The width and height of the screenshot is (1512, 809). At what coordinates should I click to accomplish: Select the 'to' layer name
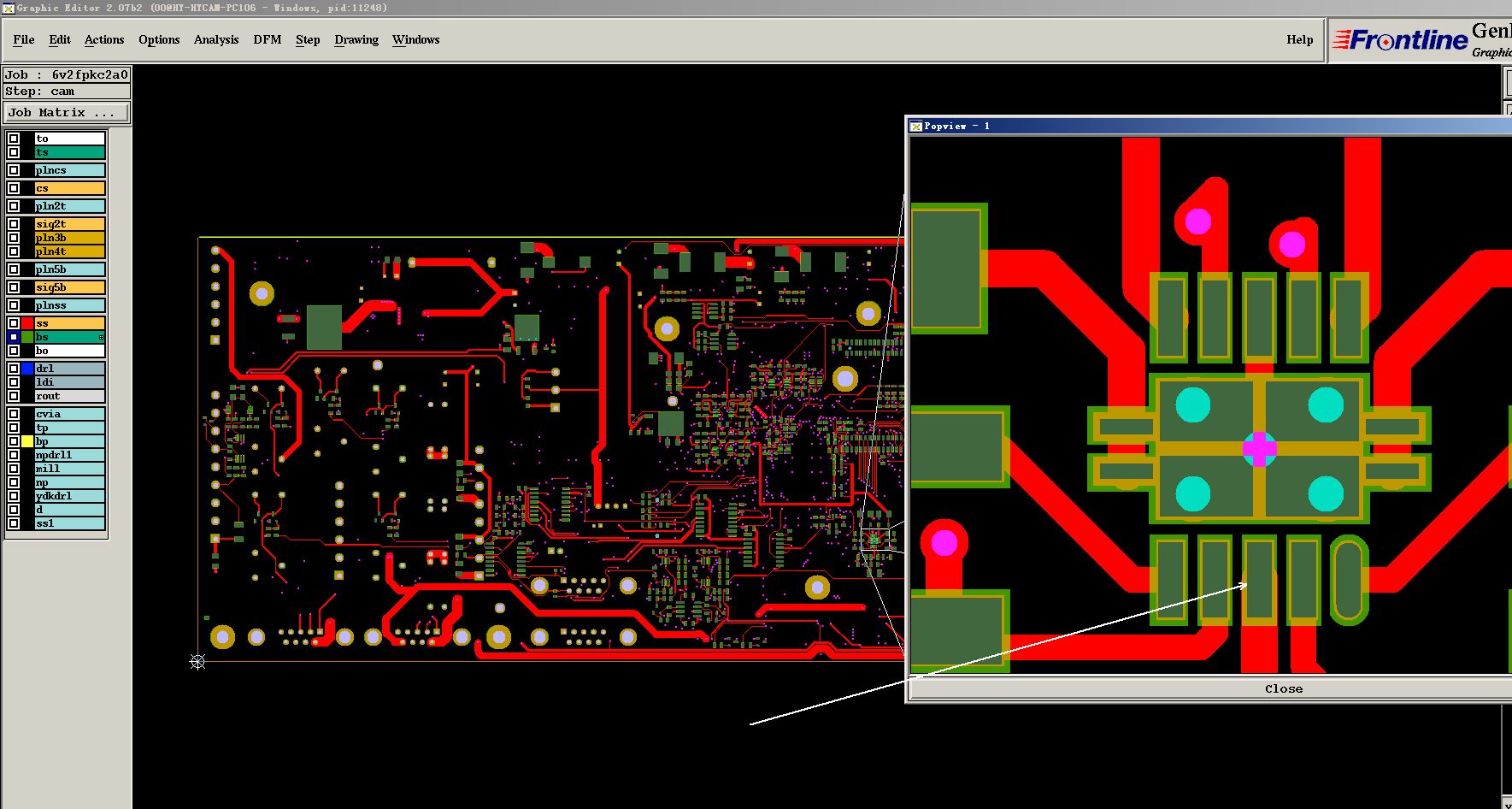(x=69, y=139)
